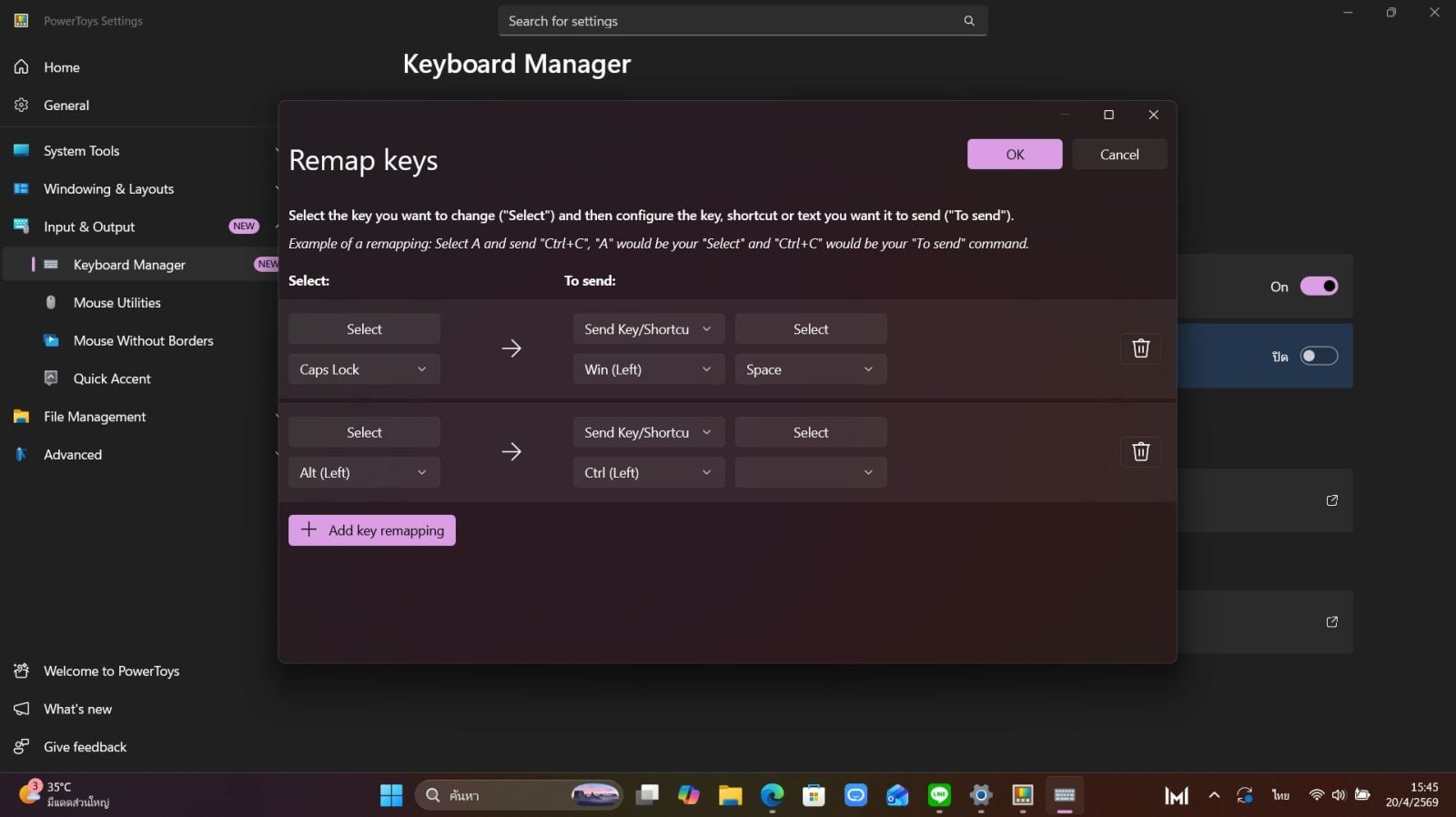This screenshot has width=1456, height=817.
Task: Open first Send Key/Shortcut type dropdown
Action: coord(648,329)
